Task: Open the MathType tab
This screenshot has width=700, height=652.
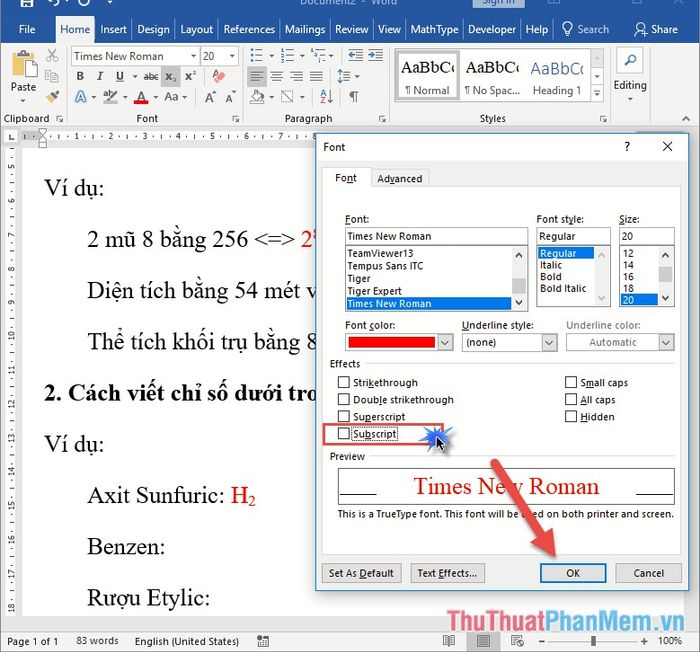Action: pos(434,29)
